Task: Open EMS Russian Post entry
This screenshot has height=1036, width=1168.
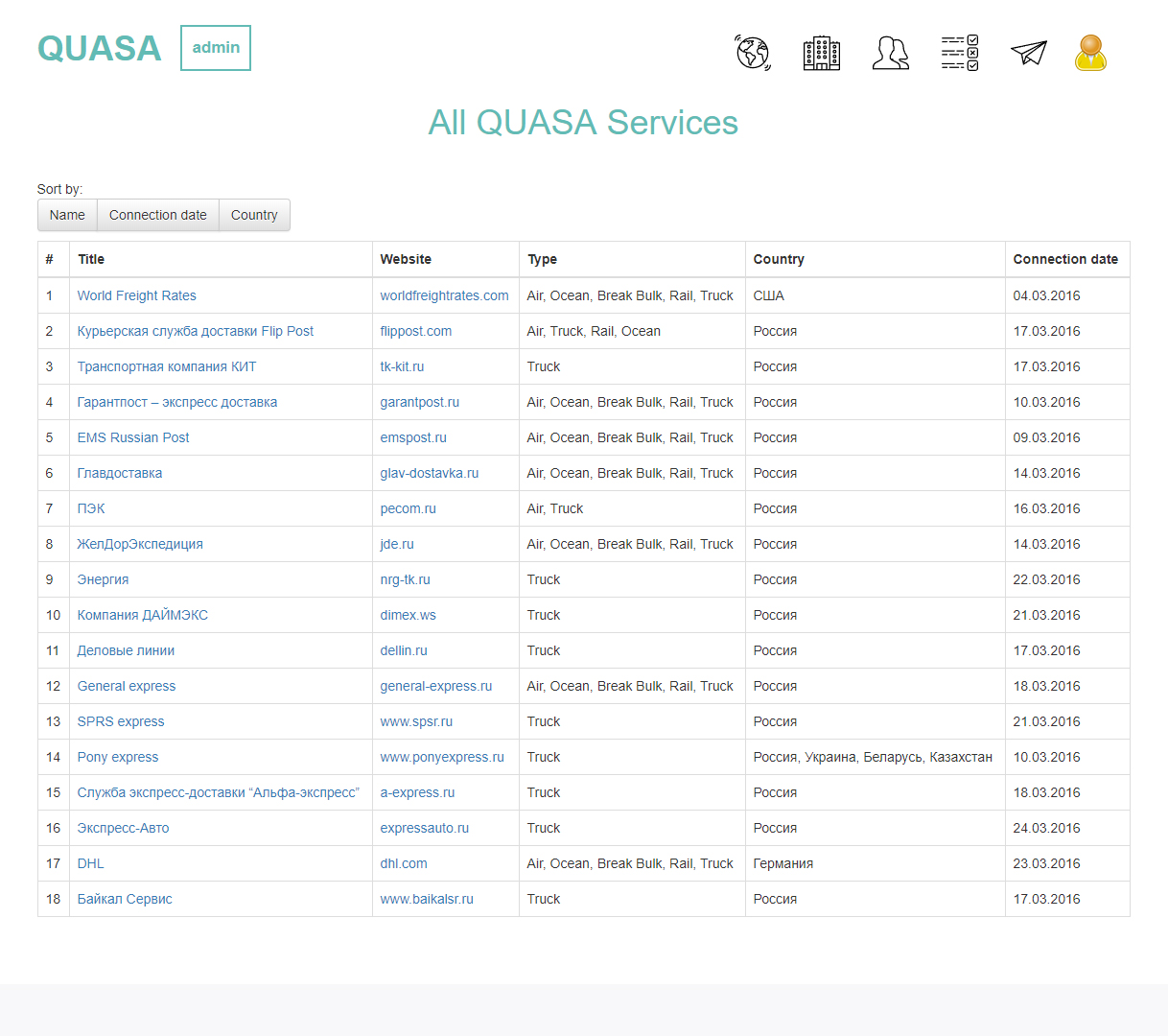Action: tap(133, 437)
